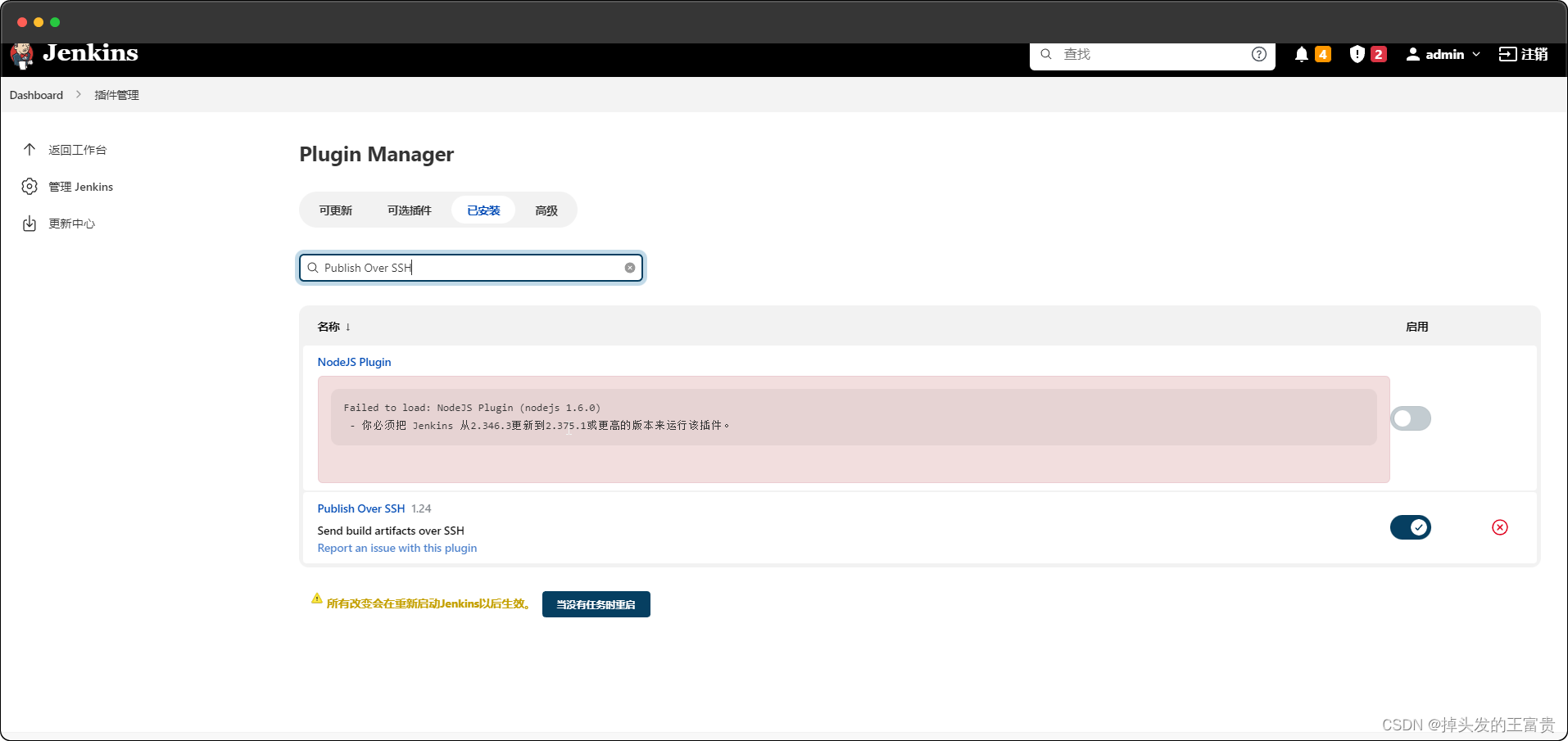The width and height of the screenshot is (1568, 741).
Task: Click 当没有任务时重启 button
Action: 596,604
